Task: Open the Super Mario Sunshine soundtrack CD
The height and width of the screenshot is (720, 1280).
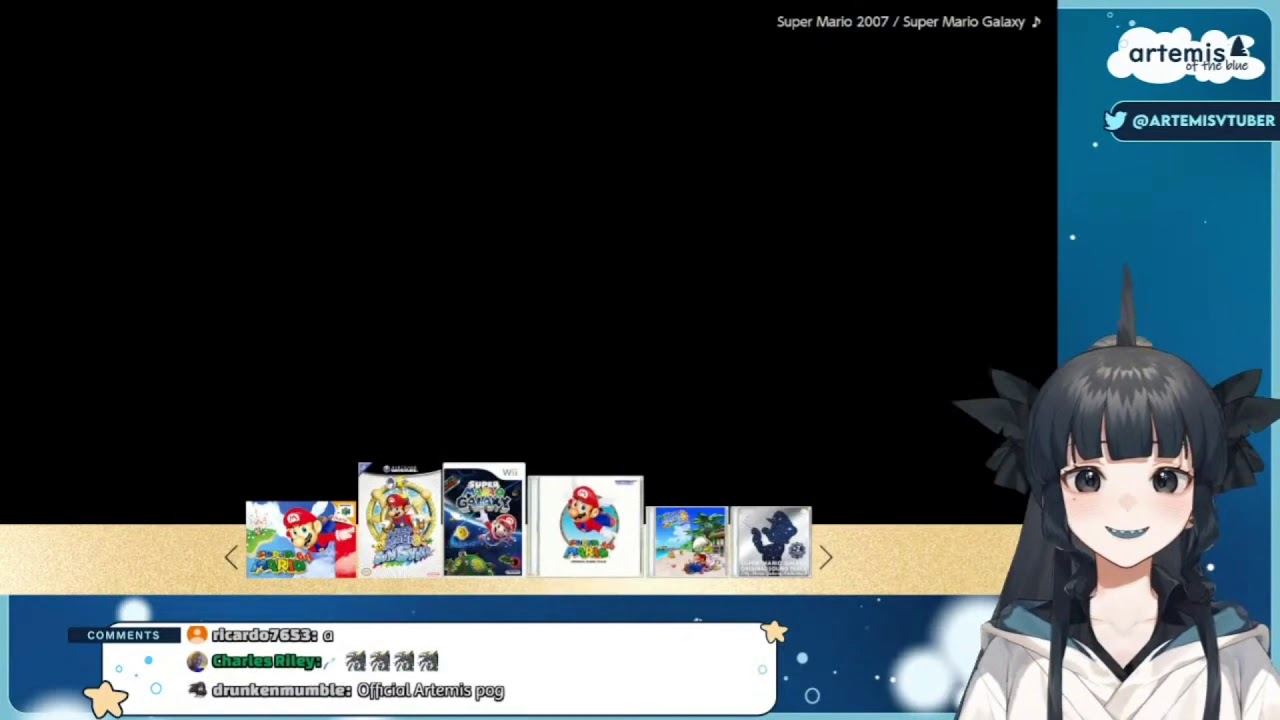Action: pos(687,542)
